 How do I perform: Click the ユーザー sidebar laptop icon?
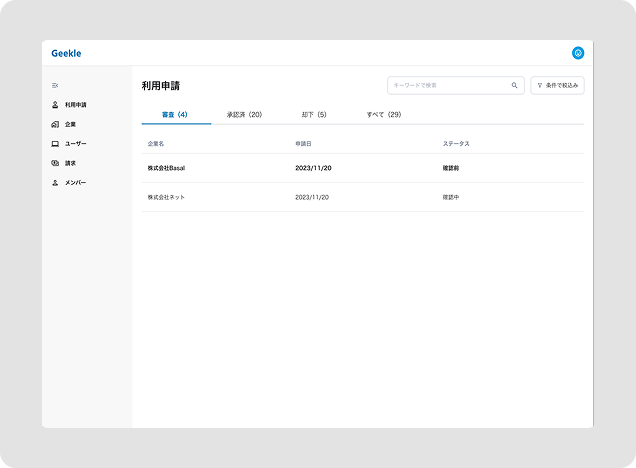[x=55, y=144]
